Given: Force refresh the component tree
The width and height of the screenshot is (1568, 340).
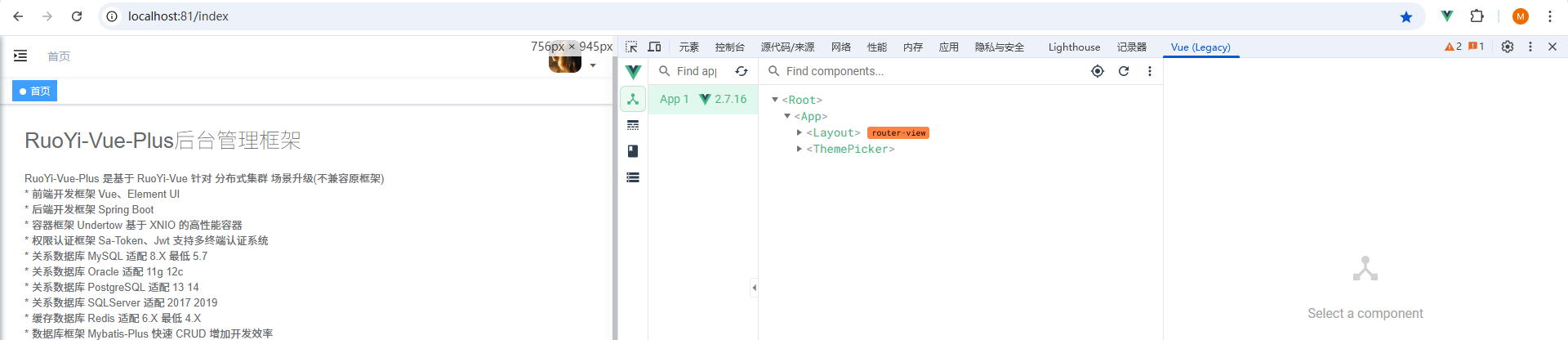Looking at the screenshot, I should pyautogui.click(x=1124, y=71).
